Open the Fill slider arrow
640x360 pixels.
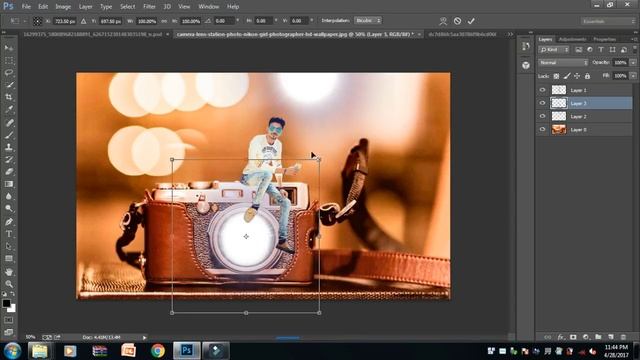[x=633, y=76]
